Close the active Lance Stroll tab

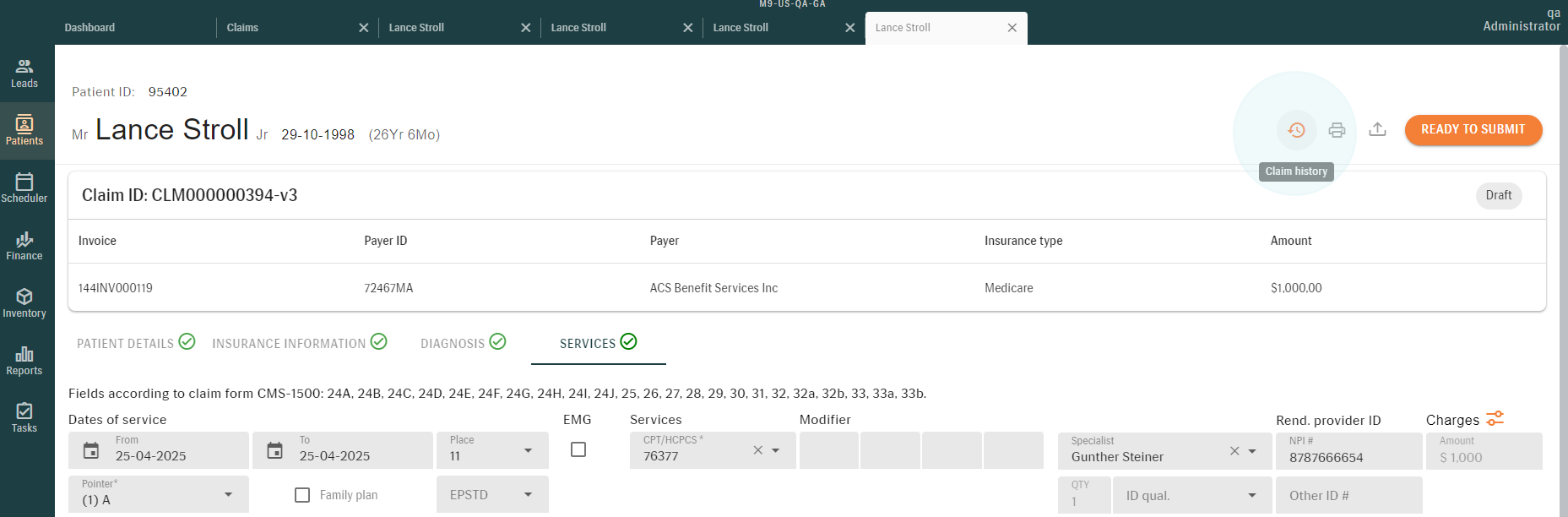(x=1012, y=28)
